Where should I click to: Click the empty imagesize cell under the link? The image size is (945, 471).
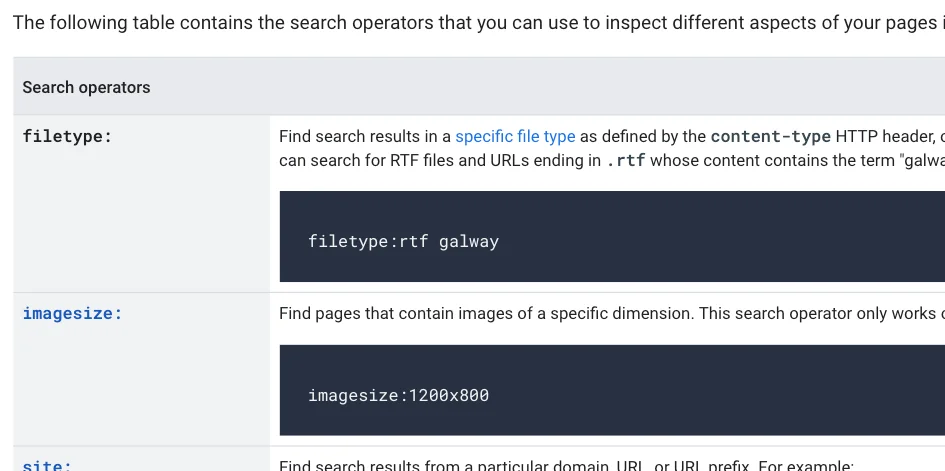point(142,383)
